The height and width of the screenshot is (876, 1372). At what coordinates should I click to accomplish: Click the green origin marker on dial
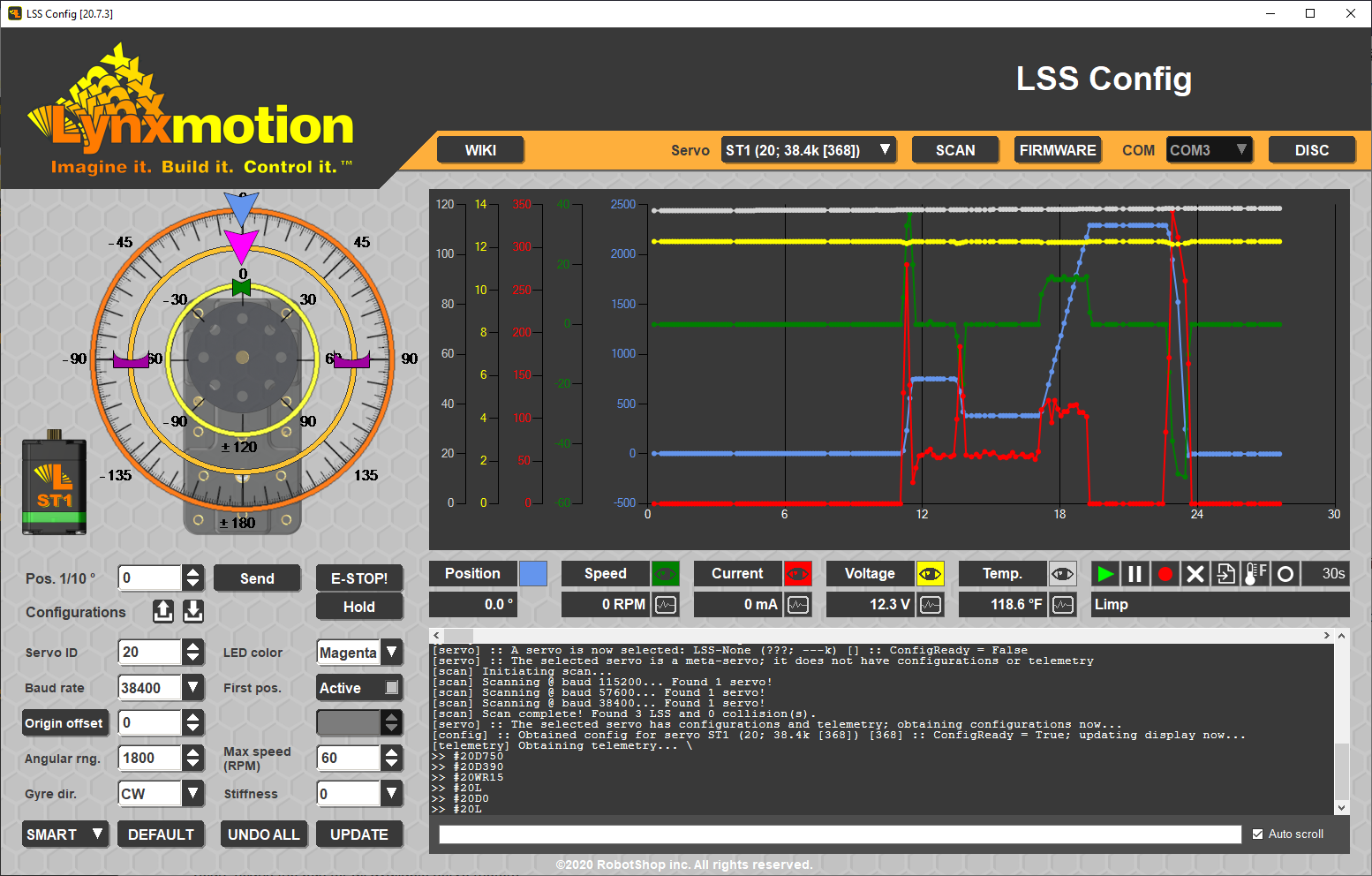241,287
